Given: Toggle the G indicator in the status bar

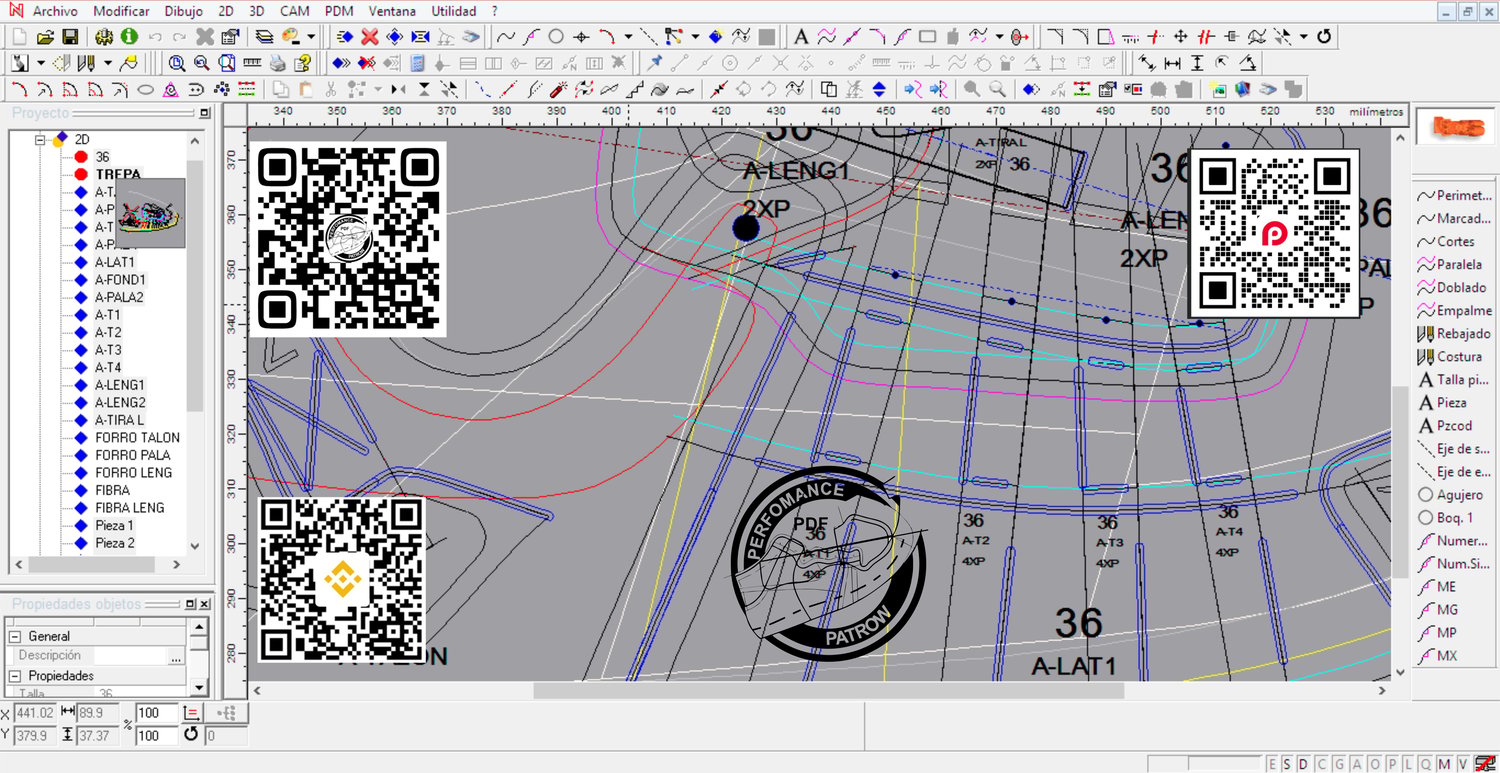Looking at the screenshot, I should 1337,764.
